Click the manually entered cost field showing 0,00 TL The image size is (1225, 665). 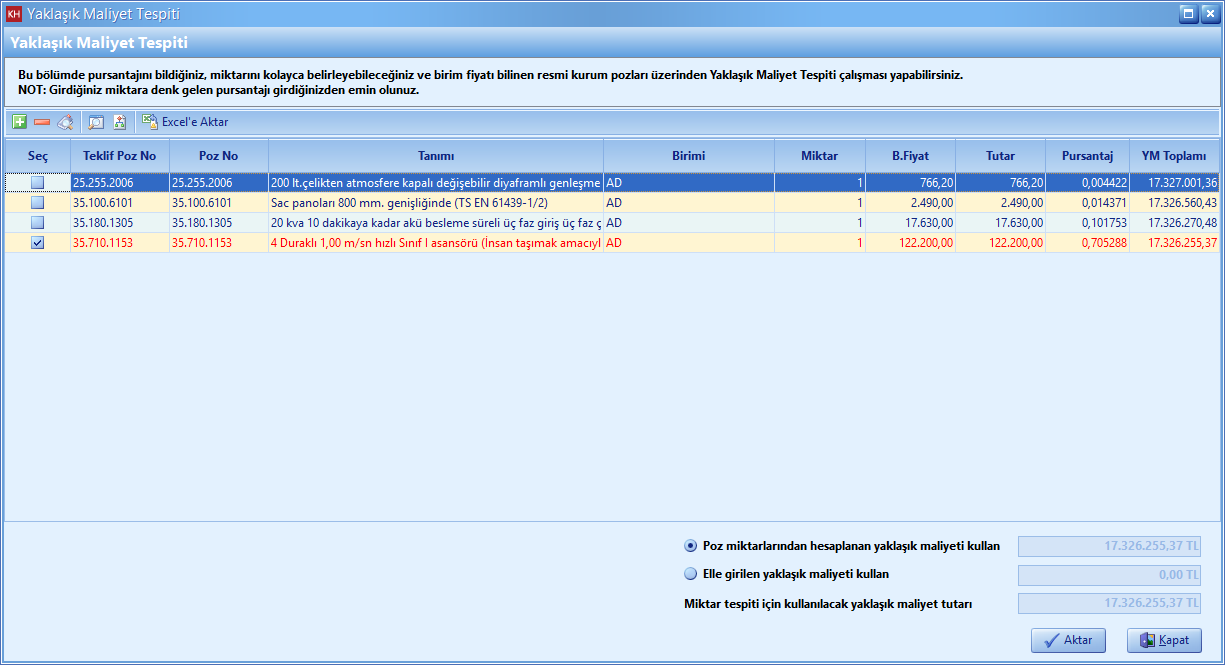1109,575
